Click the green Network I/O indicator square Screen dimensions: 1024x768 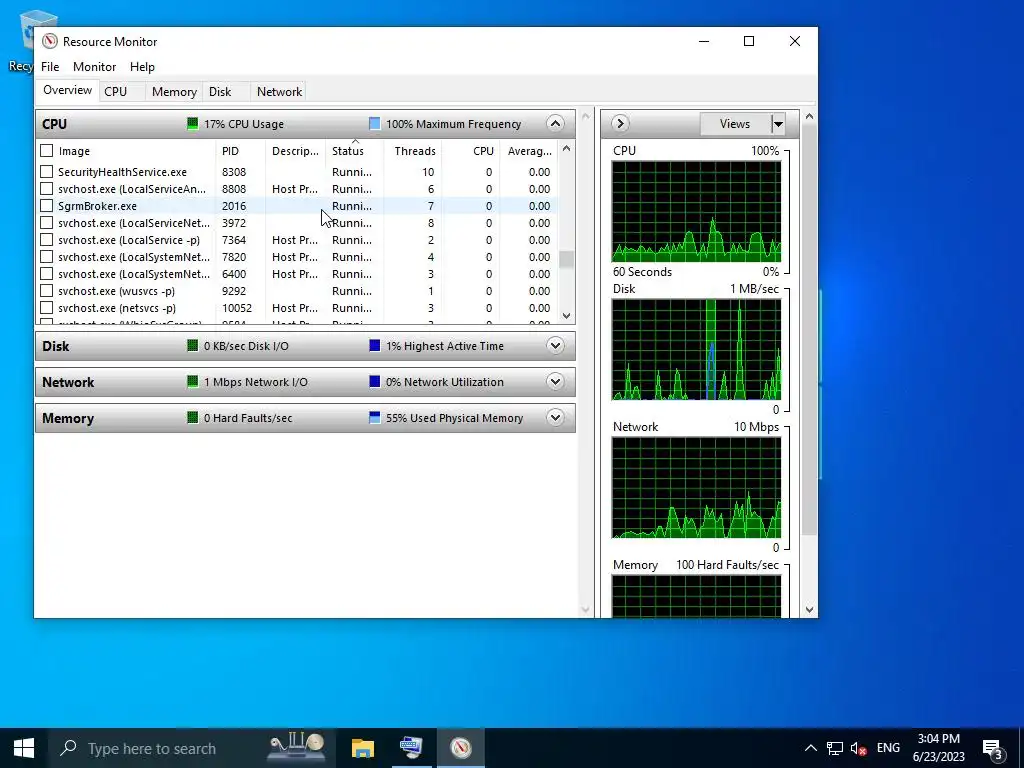tap(192, 381)
